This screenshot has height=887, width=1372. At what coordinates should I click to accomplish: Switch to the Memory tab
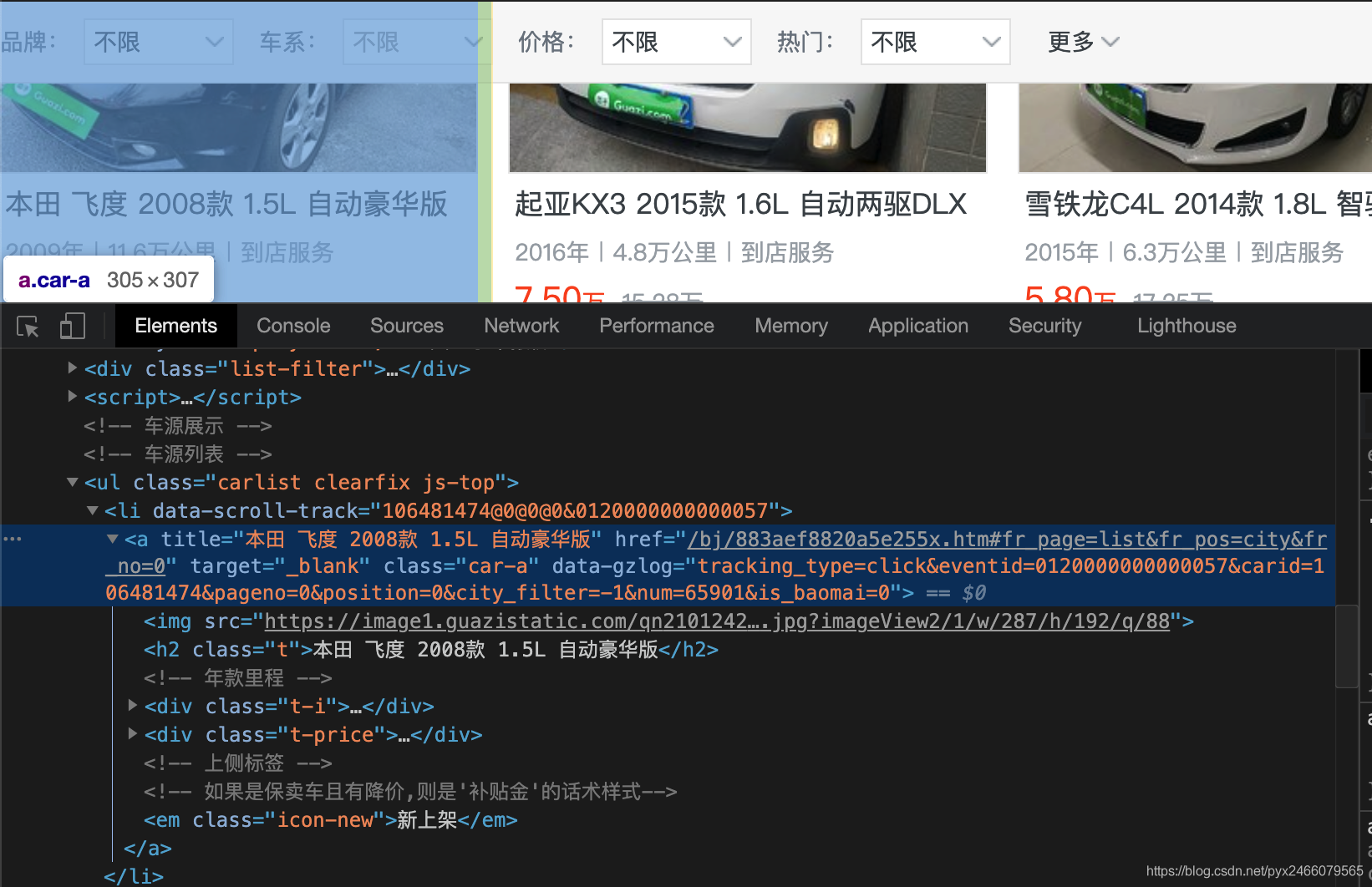(x=791, y=326)
